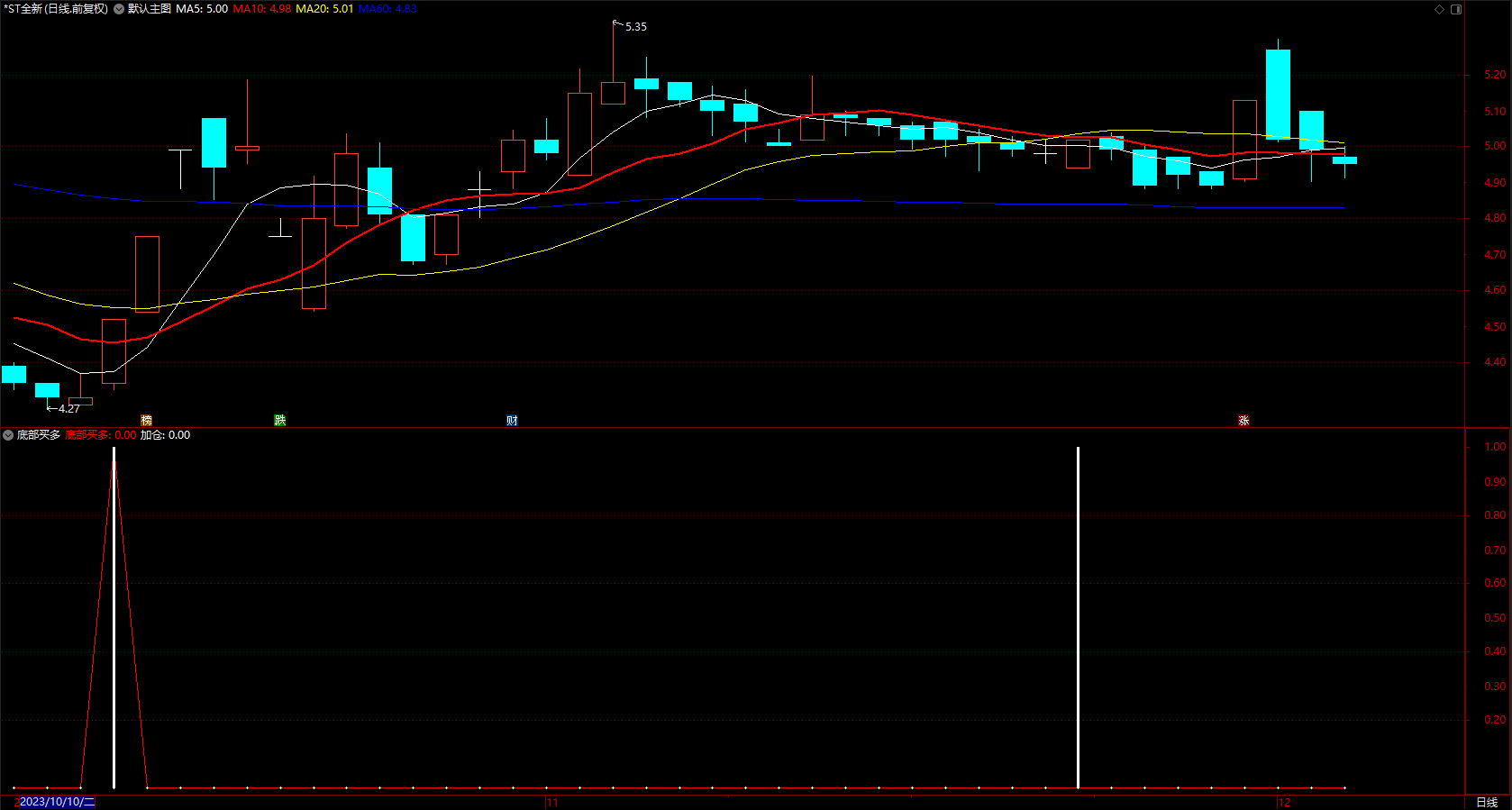Click the 5.35 high price annotation
Viewport: 1512px width, 810px height.
[636, 27]
